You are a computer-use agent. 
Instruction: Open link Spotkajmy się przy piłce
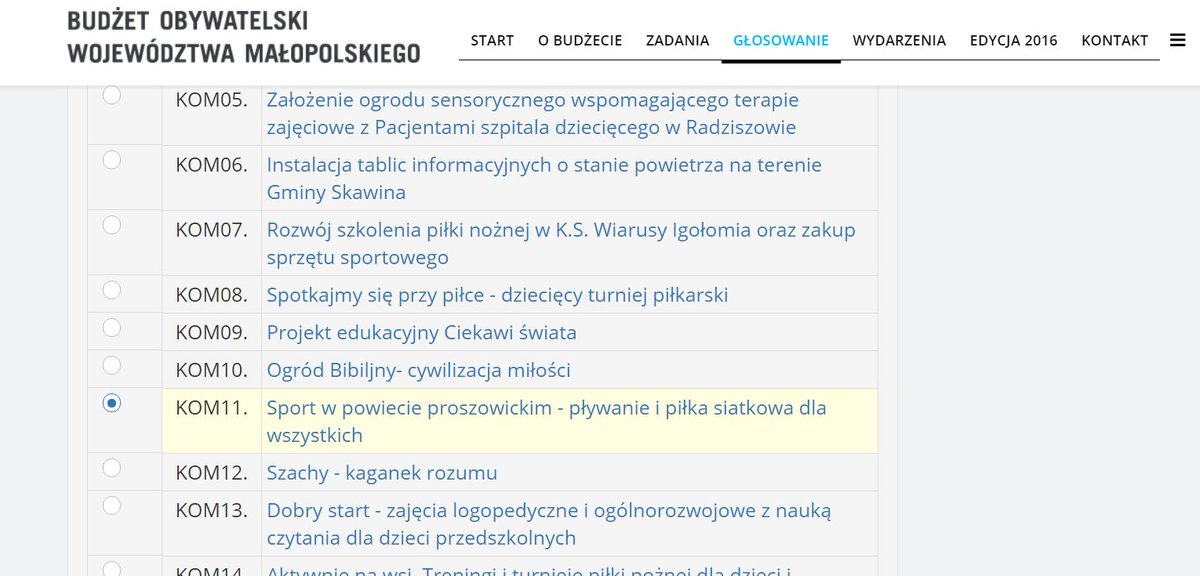coord(497,295)
